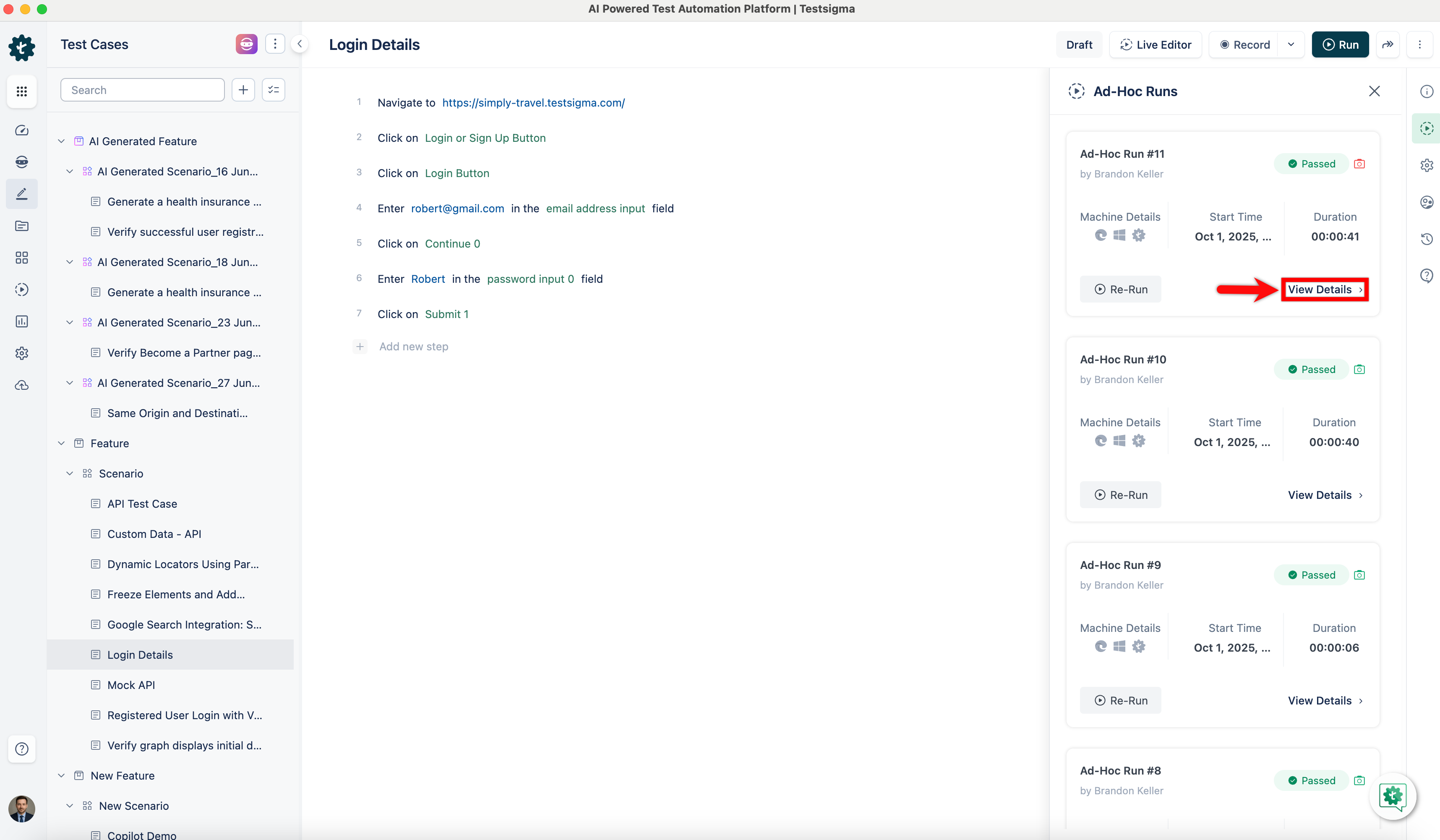Collapse the Feature section in sidebar
Screen dimensions: 1440x840
[x=61, y=443]
